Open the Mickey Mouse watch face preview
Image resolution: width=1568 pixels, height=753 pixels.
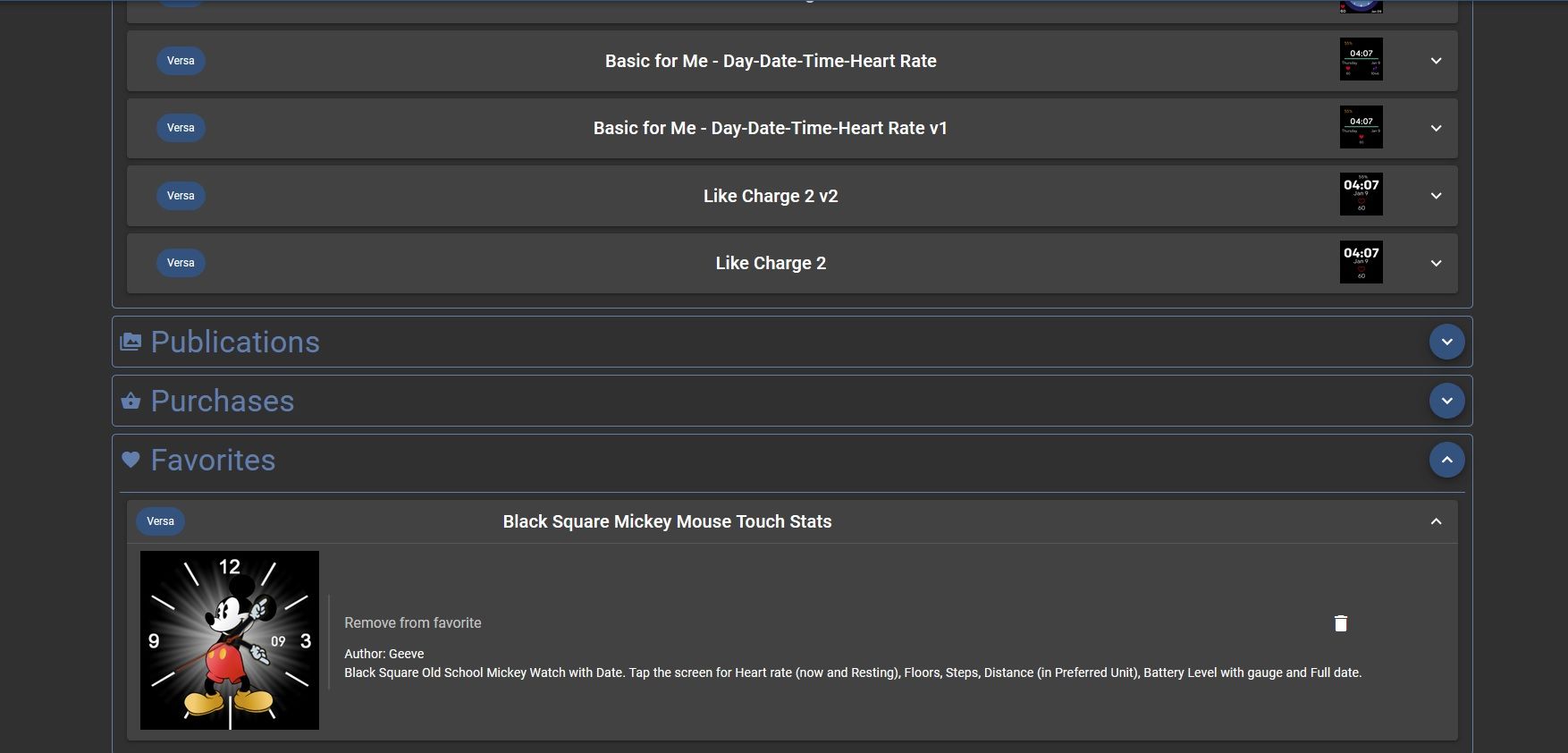230,640
